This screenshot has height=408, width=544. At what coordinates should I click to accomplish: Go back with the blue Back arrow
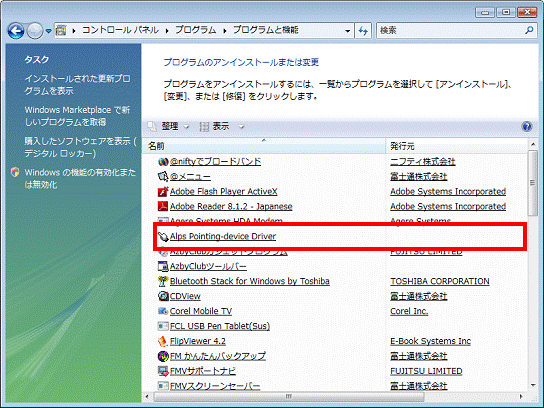[16, 31]
